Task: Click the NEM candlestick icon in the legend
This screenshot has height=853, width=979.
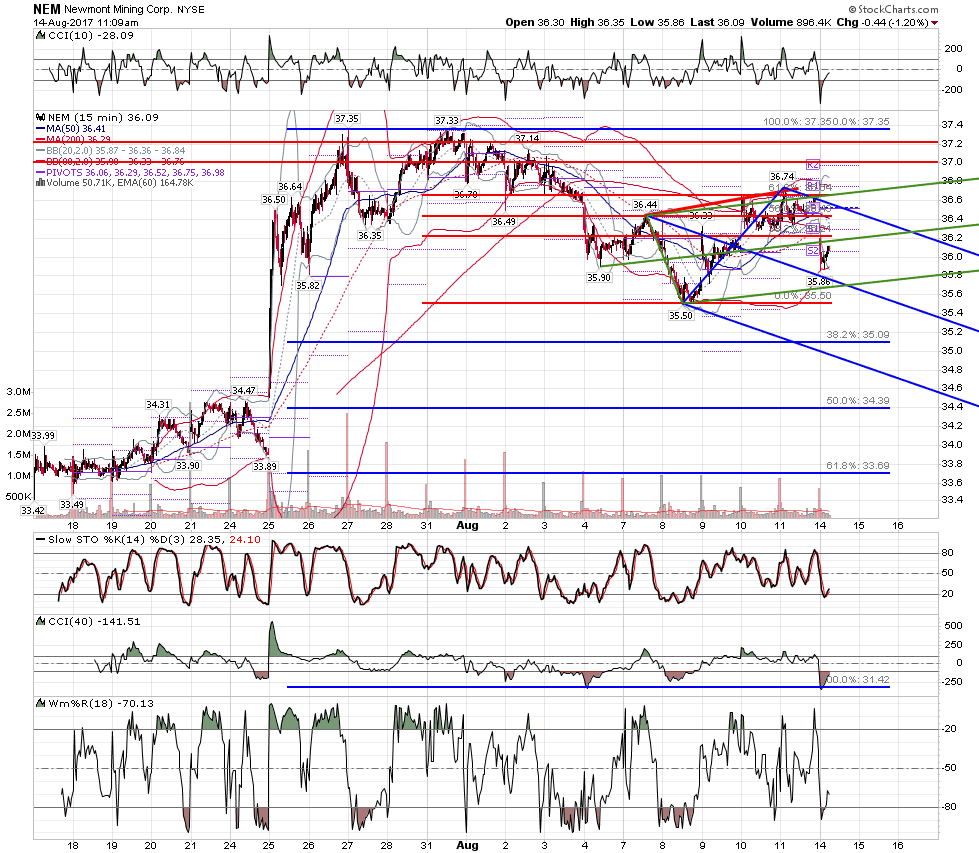Action: click(41, 117)
